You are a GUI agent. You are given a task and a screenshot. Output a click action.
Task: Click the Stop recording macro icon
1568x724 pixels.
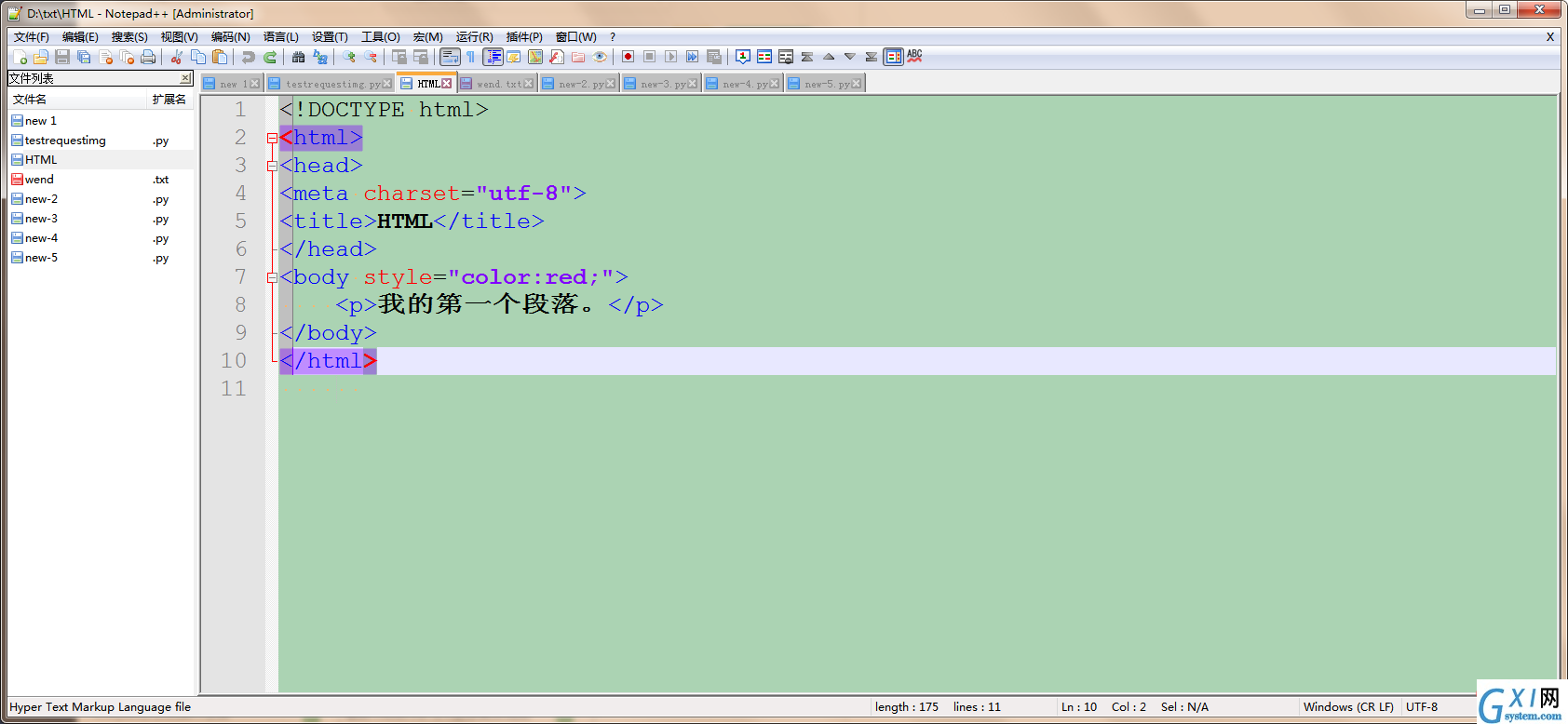point(649,57)
